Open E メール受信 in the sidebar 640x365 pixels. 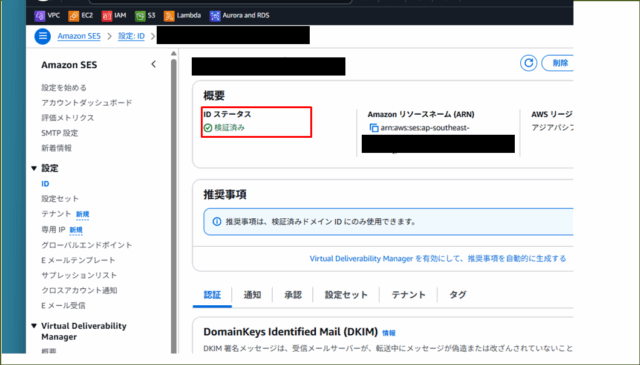click(63, 305)
